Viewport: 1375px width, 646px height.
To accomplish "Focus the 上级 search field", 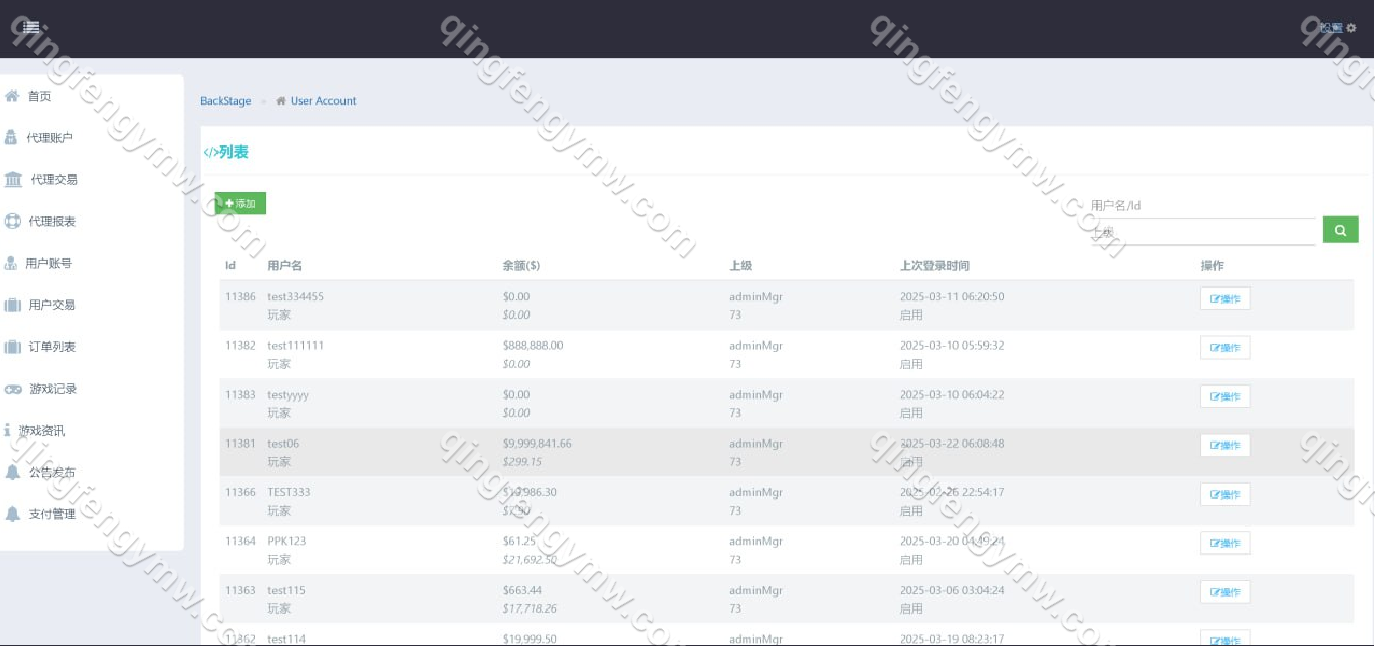I will 1203,232.
